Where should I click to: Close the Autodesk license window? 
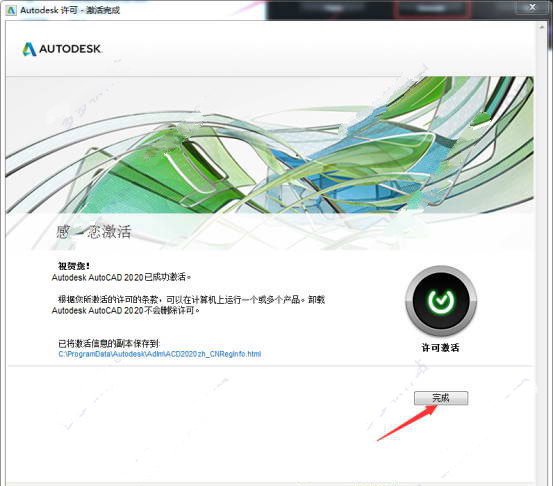coord(532,7)
